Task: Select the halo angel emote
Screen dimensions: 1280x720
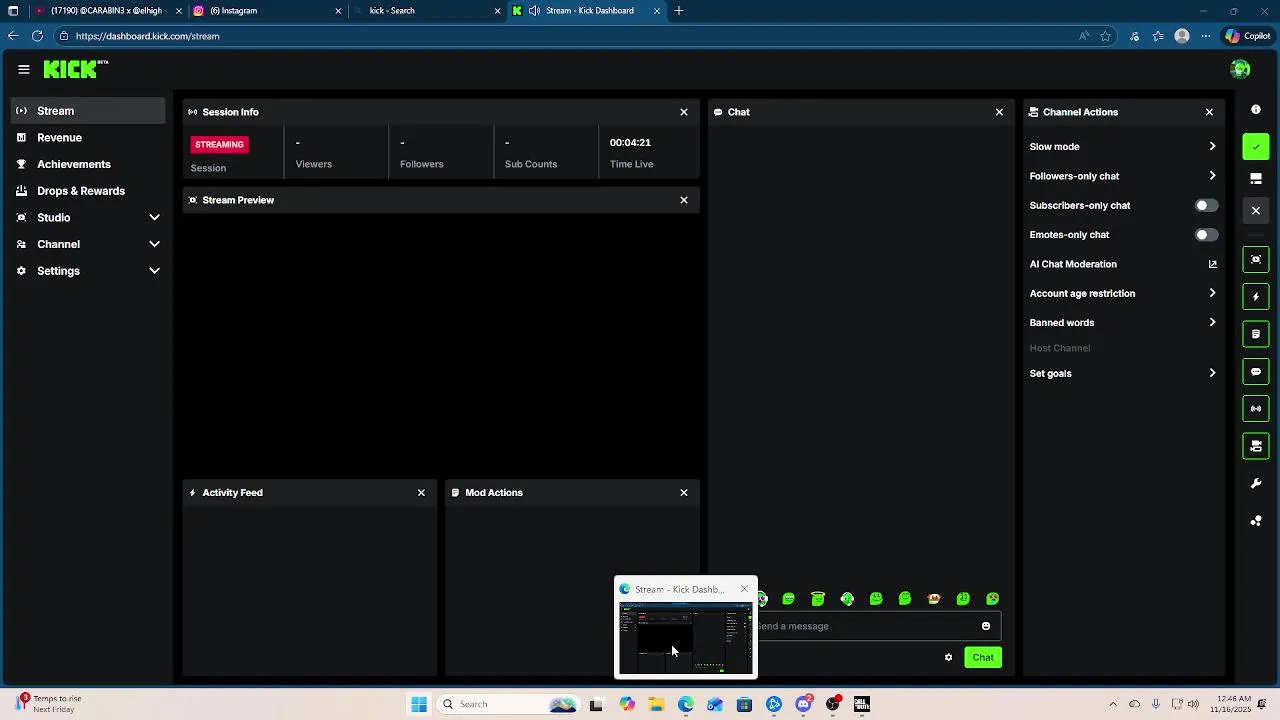Action: [x=818, y=598]
